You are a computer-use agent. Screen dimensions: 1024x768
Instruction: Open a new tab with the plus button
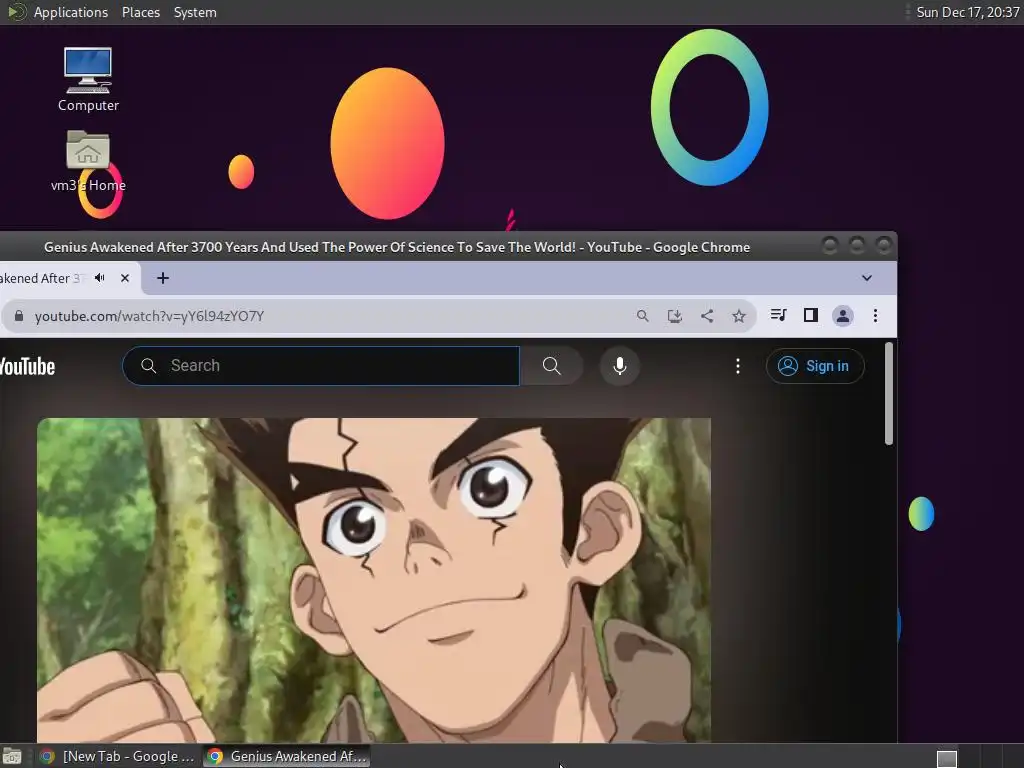163,278
